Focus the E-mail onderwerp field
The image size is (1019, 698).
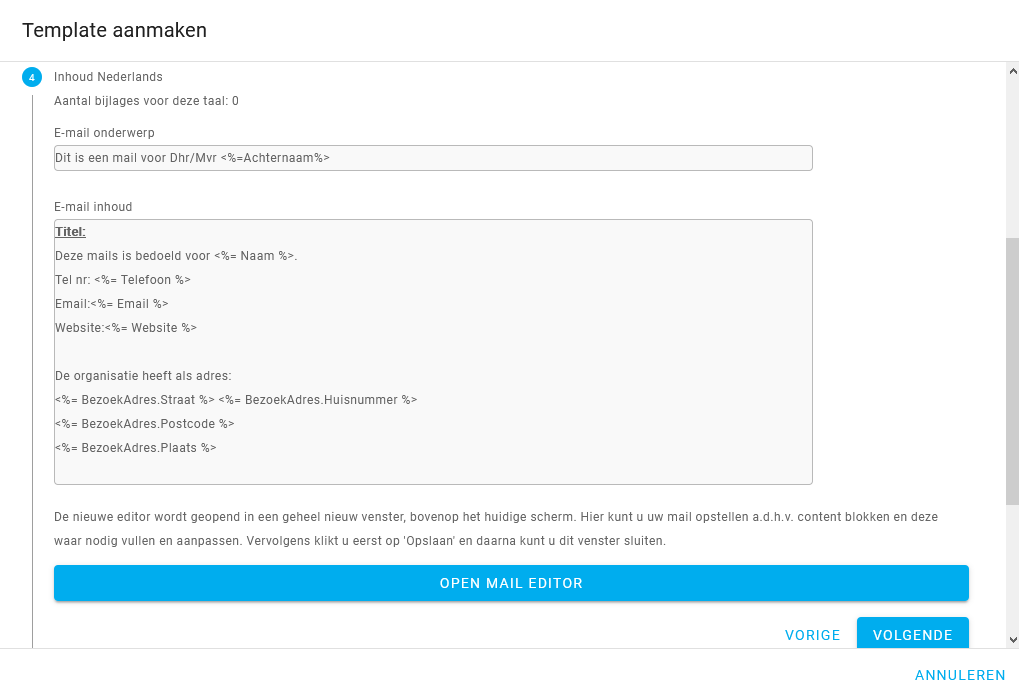433,158
